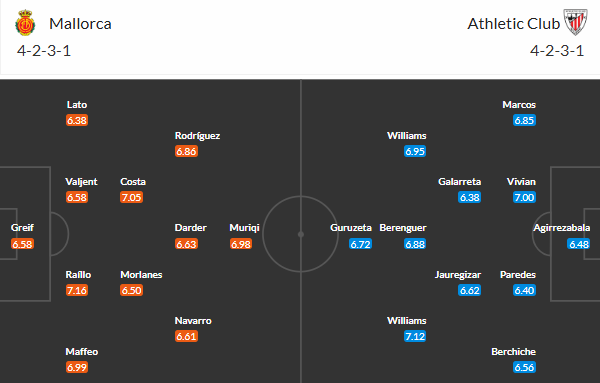Screen dimensions: 600x383
Task: Select Lato's 6.38 rating badge
Action: [77, 121]
